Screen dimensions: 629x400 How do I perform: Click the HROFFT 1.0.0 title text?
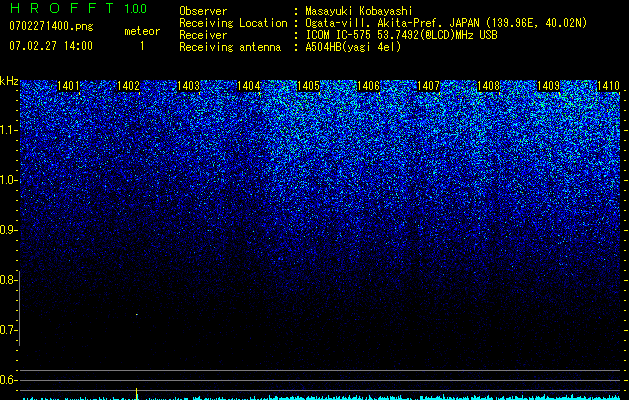pos(78,8)
